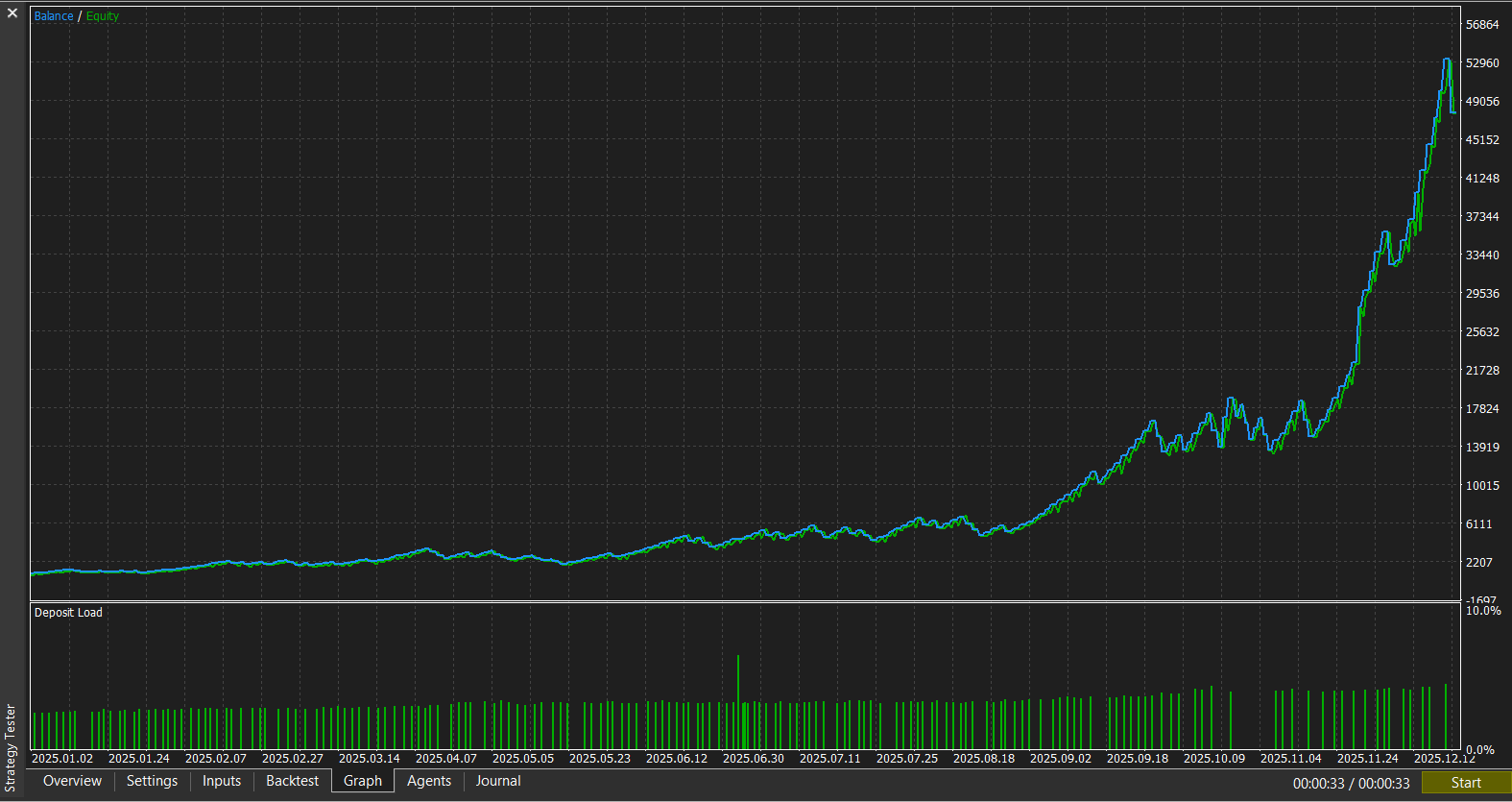Click the 33440 axis value
Screen dimensions: 1512x802
click(x=1482, y=255)
